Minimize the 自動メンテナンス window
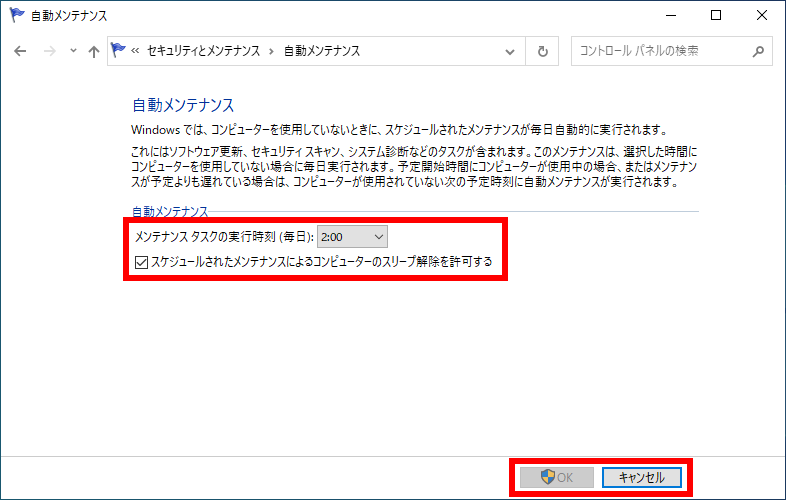 pos(670,15)
